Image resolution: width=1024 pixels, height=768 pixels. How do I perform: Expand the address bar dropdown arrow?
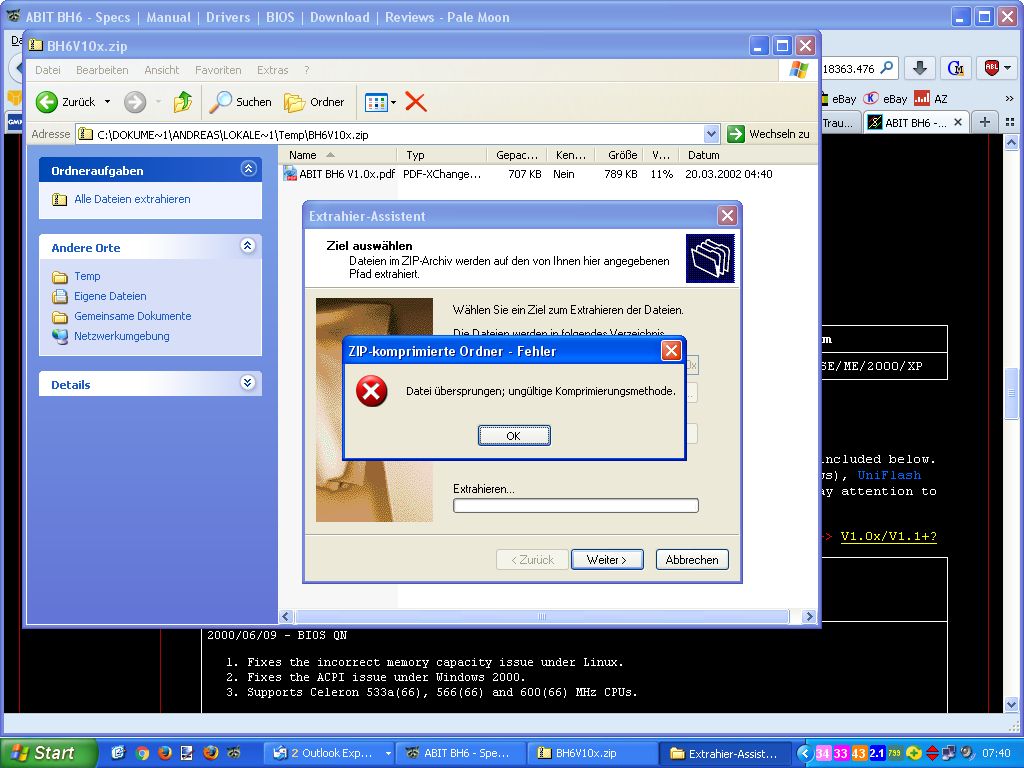[712, 135]
